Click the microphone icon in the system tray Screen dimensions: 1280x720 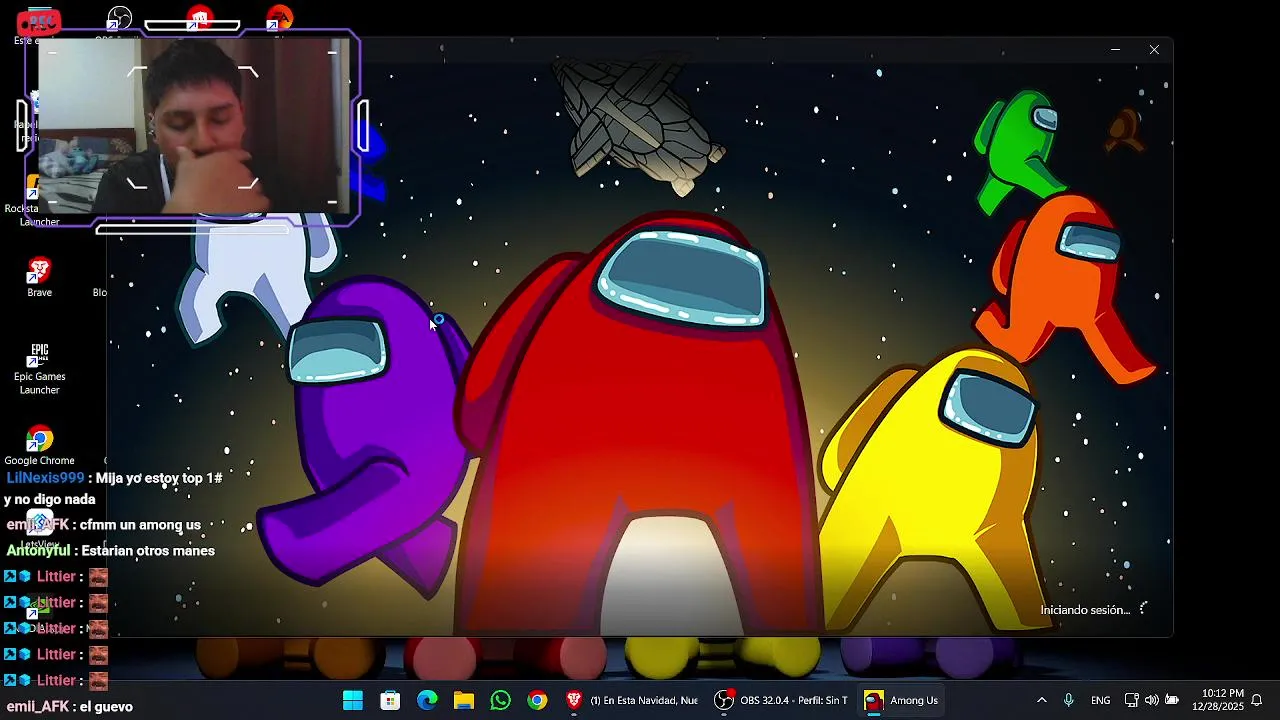pos(1069,700)
